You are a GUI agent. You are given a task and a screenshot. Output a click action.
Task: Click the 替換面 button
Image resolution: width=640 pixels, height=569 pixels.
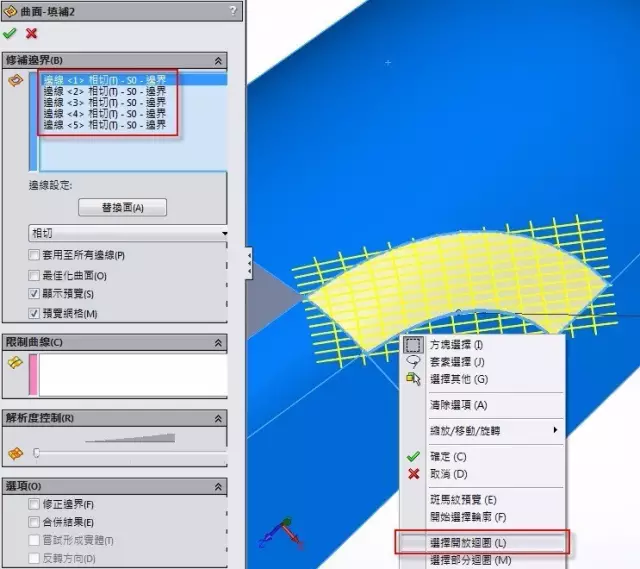(x=122, y=207)
